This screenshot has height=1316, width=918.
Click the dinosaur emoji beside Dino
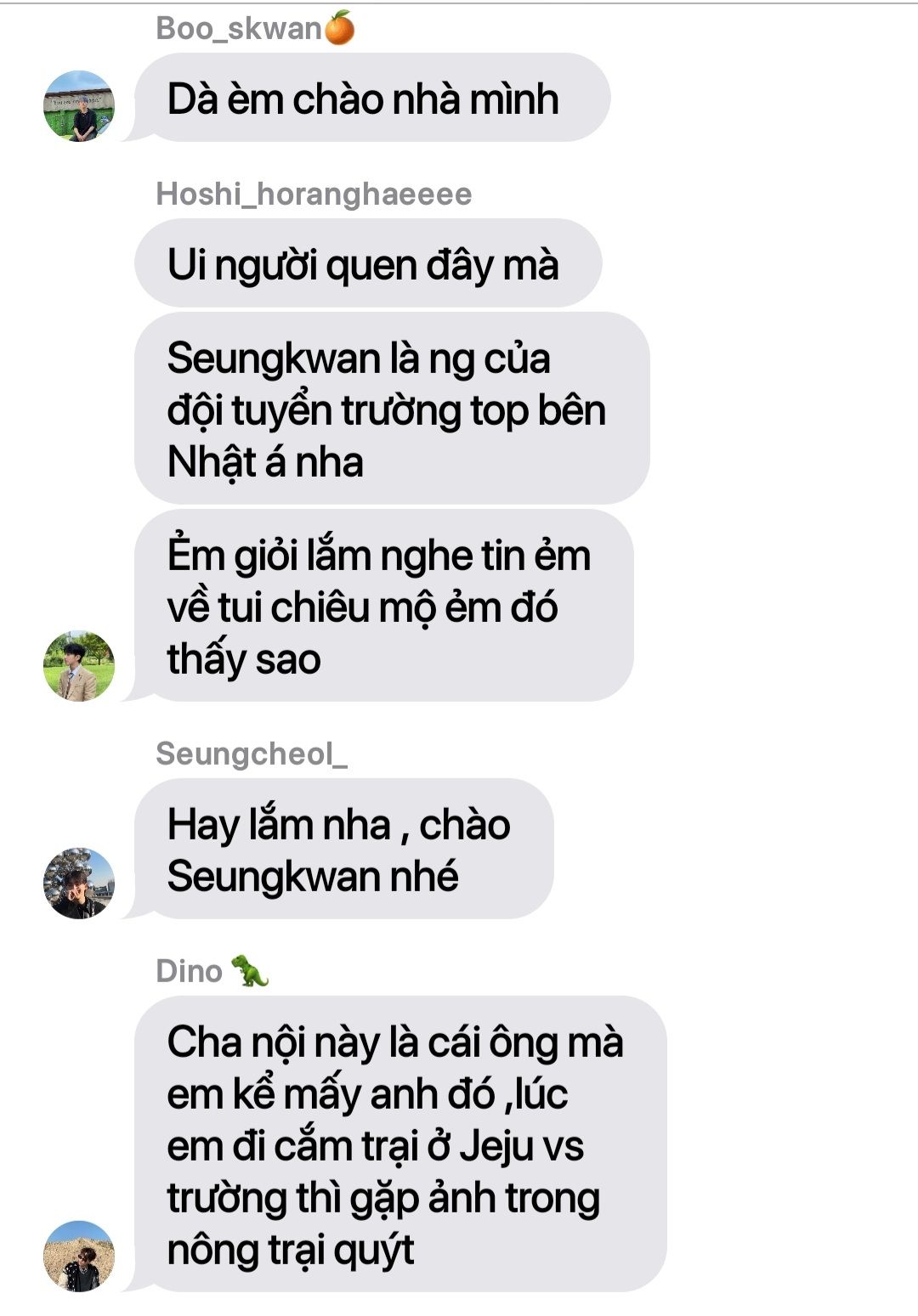tap(250, 970)
